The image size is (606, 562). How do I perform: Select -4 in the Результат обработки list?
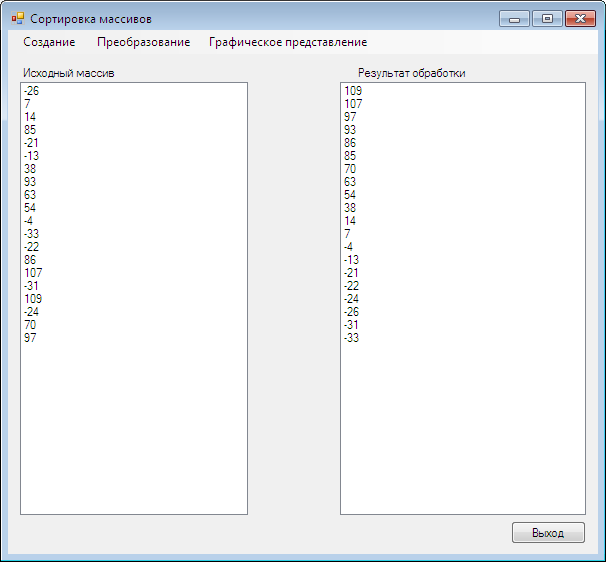tap(463, 247)
